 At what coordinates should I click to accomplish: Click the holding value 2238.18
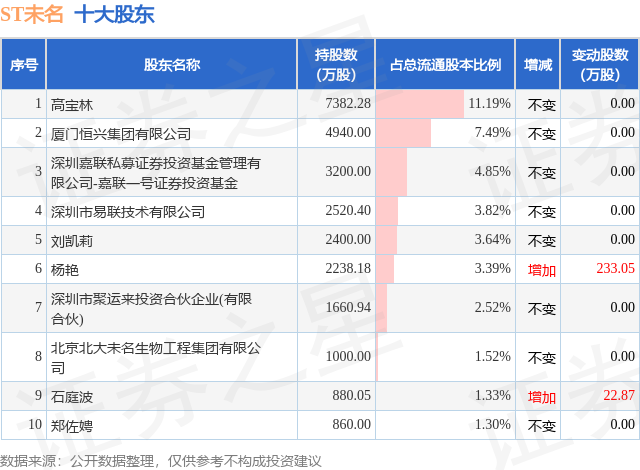(x=348, y=268)
